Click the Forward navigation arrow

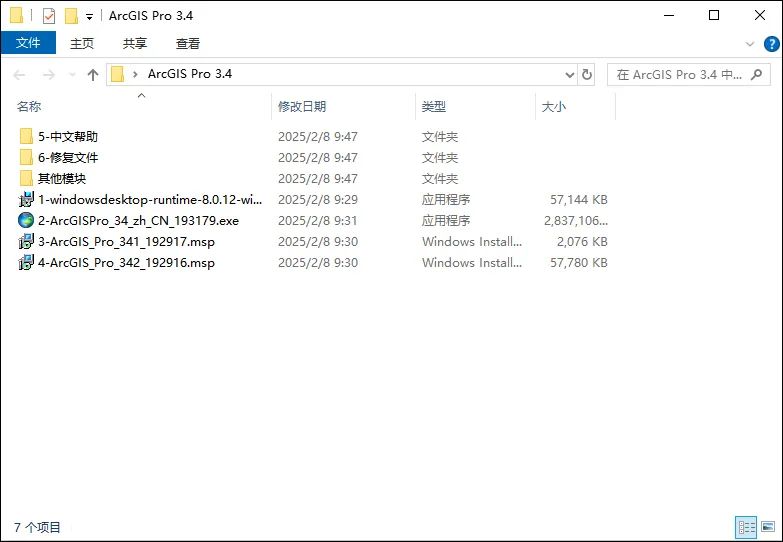point(48,75)
